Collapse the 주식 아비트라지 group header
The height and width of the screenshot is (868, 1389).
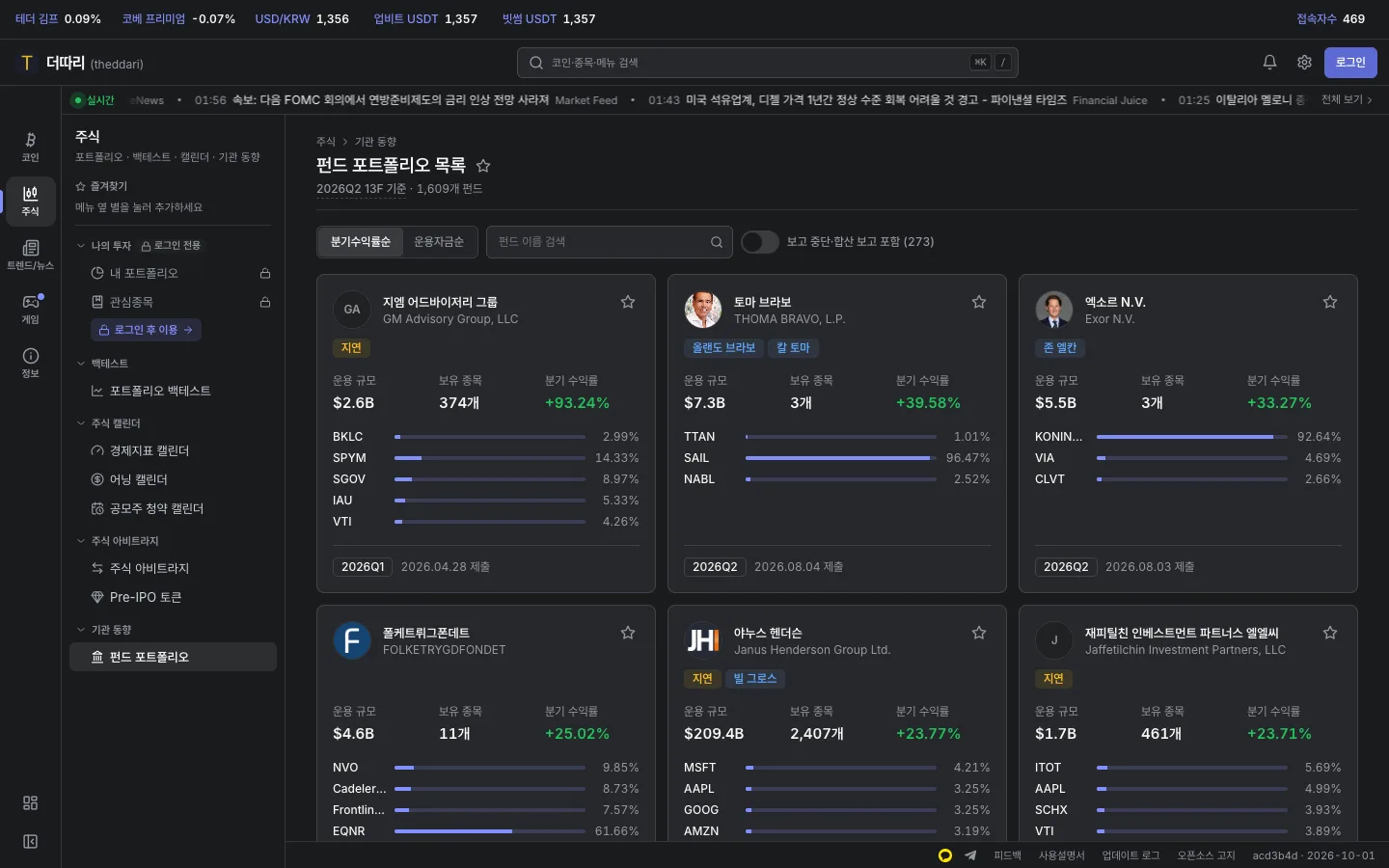click(x=118, y=541)
